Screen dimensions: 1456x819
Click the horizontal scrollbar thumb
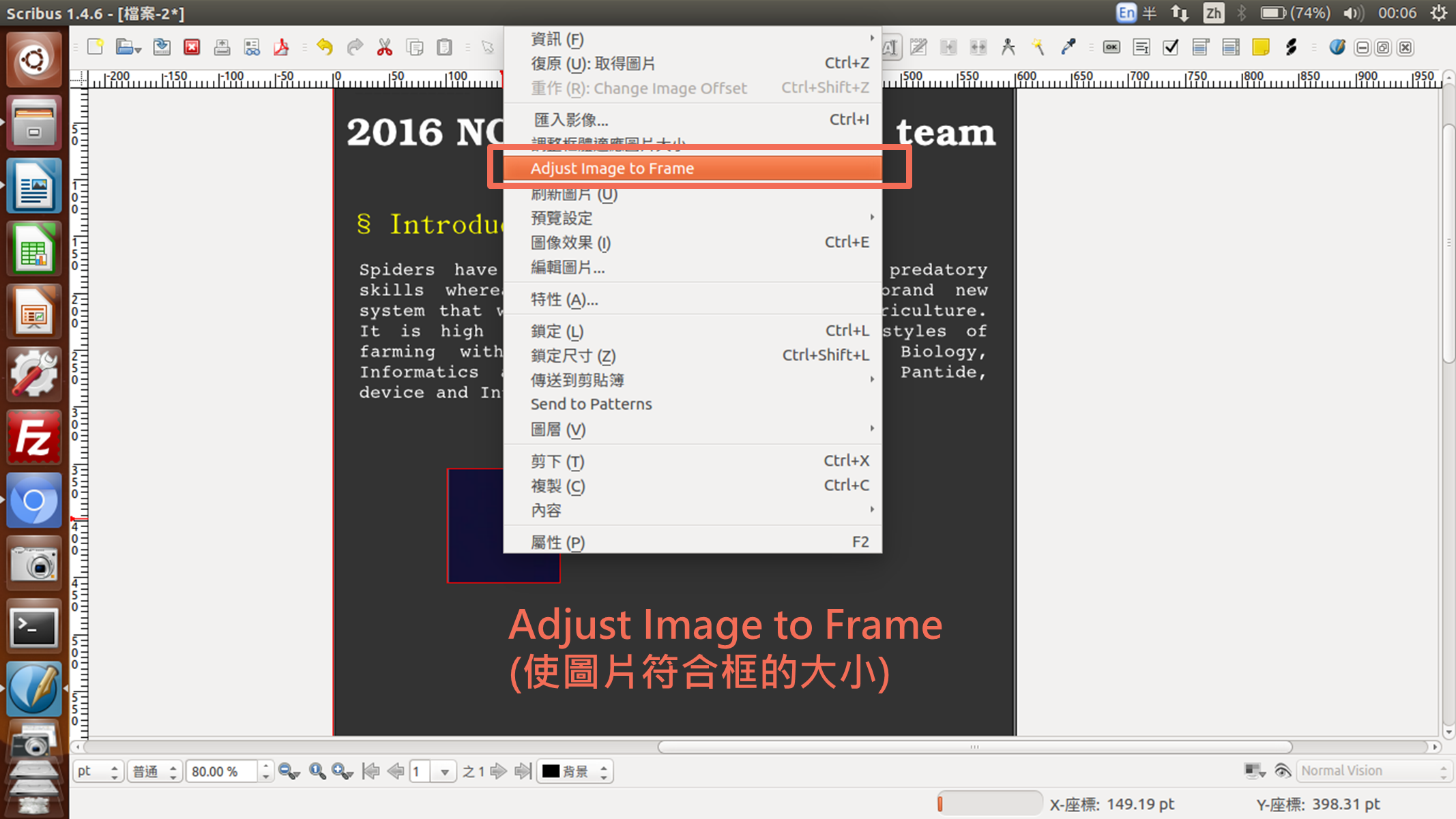pos(975,747)
